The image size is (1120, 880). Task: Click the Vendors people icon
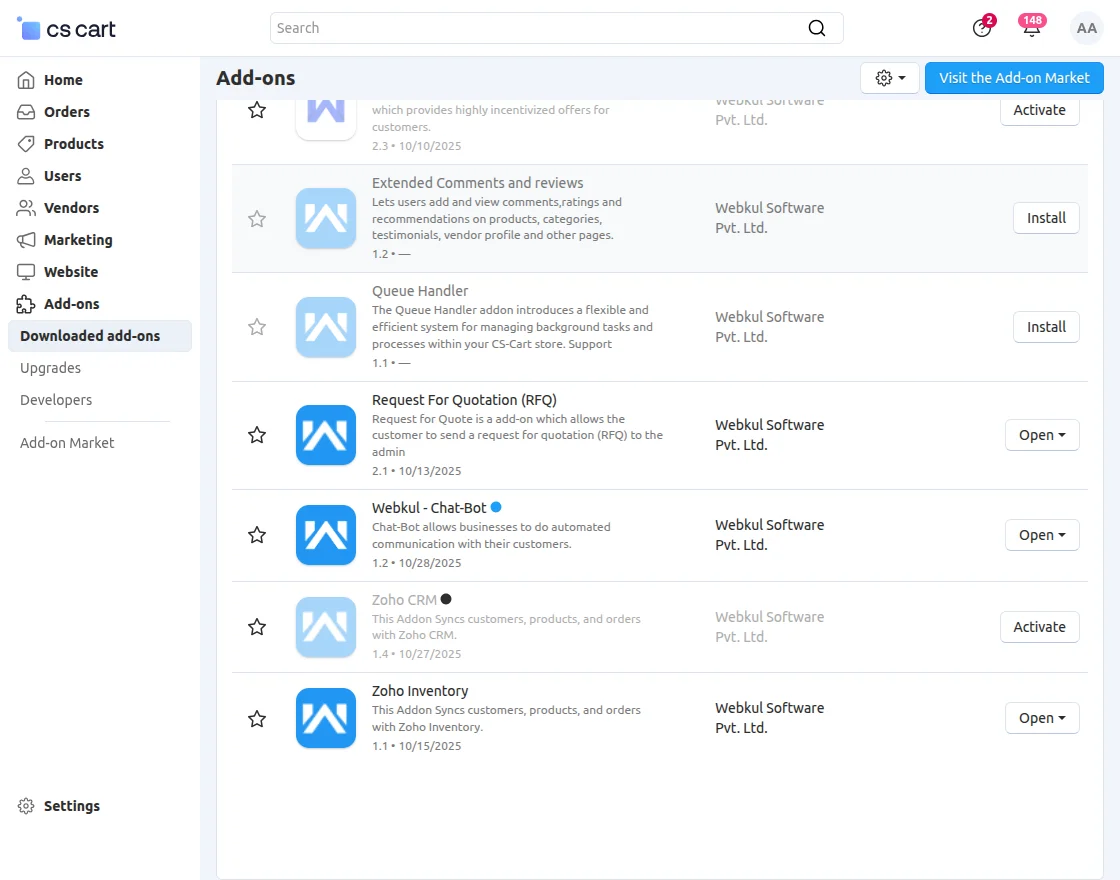coord(26,208)
